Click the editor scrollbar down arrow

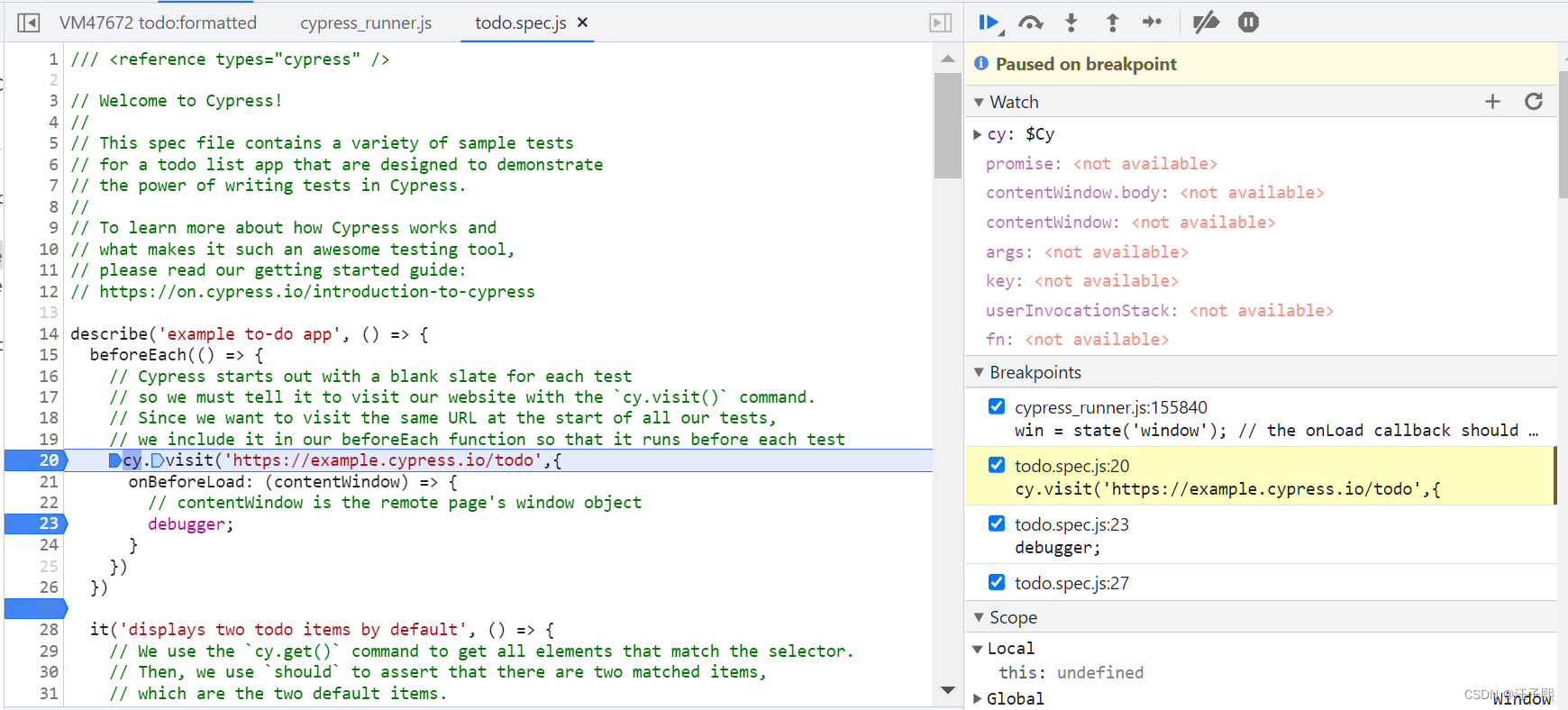click(947, 690)
